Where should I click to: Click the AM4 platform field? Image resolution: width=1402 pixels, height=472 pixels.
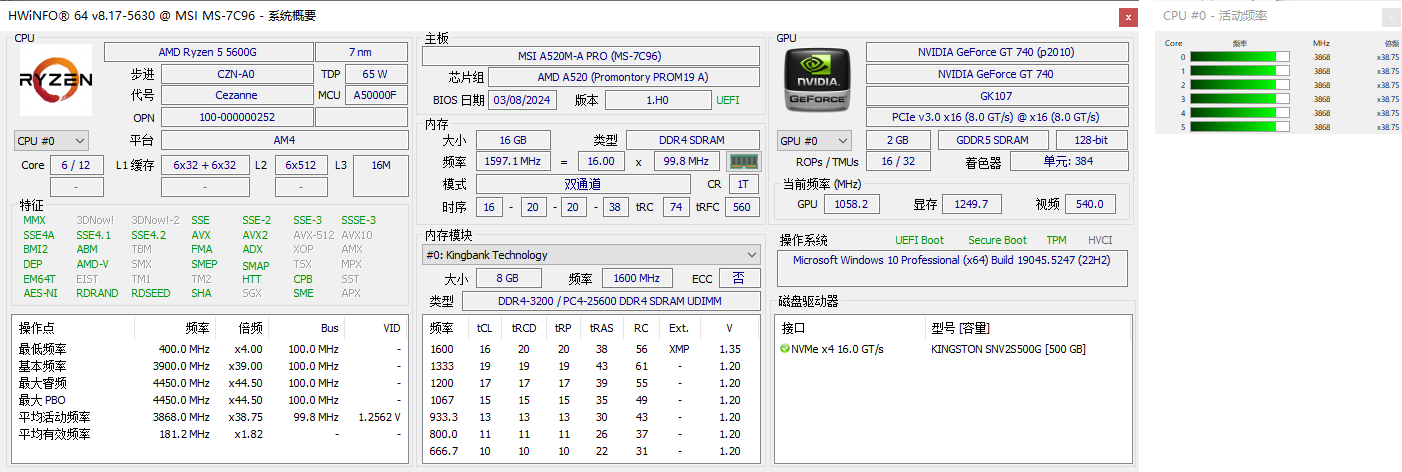tap(284, 141)
